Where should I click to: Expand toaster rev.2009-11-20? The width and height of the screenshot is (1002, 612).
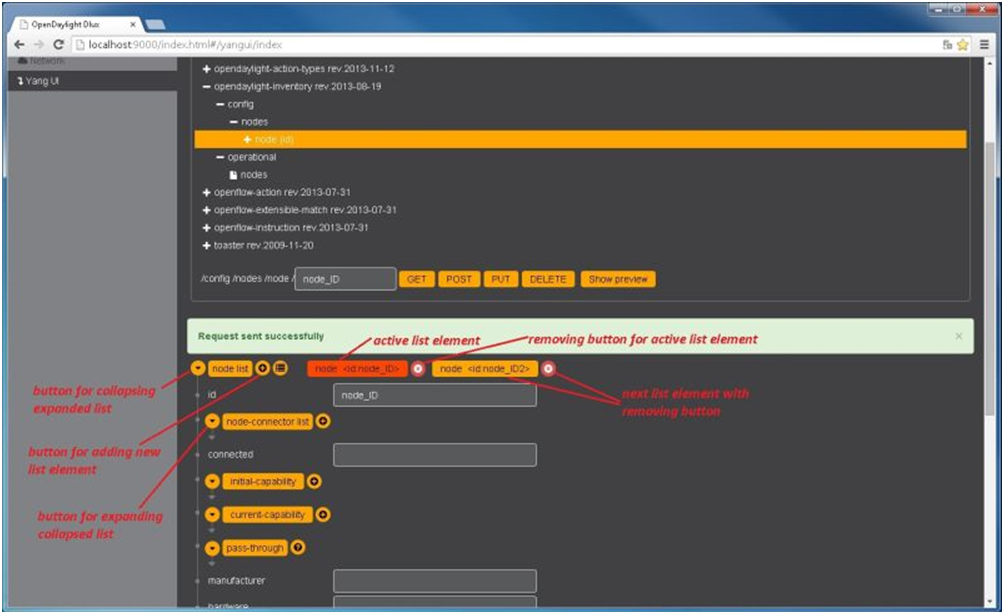click(206, 245)
